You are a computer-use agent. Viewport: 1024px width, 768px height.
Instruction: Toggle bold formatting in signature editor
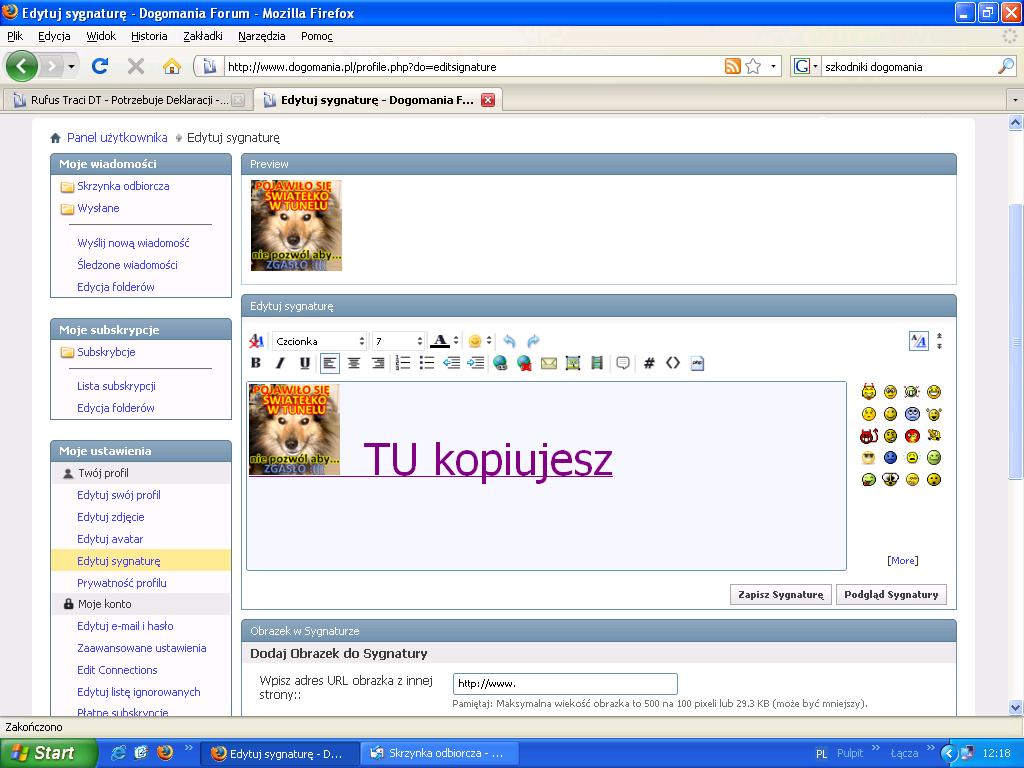pos(256,363)
